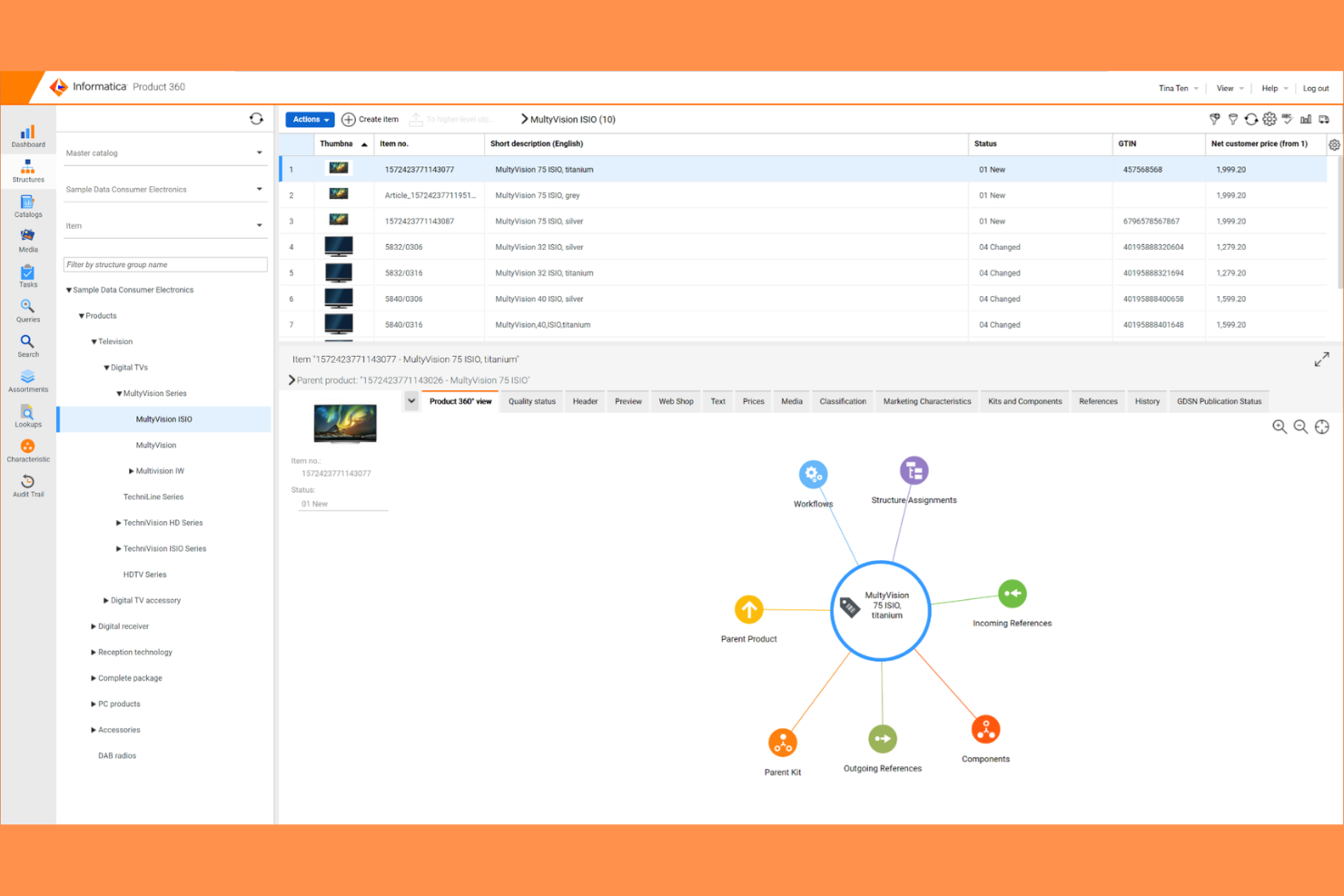
Task: Click the Filter by structure group name field
Action: tap(164, 265)
